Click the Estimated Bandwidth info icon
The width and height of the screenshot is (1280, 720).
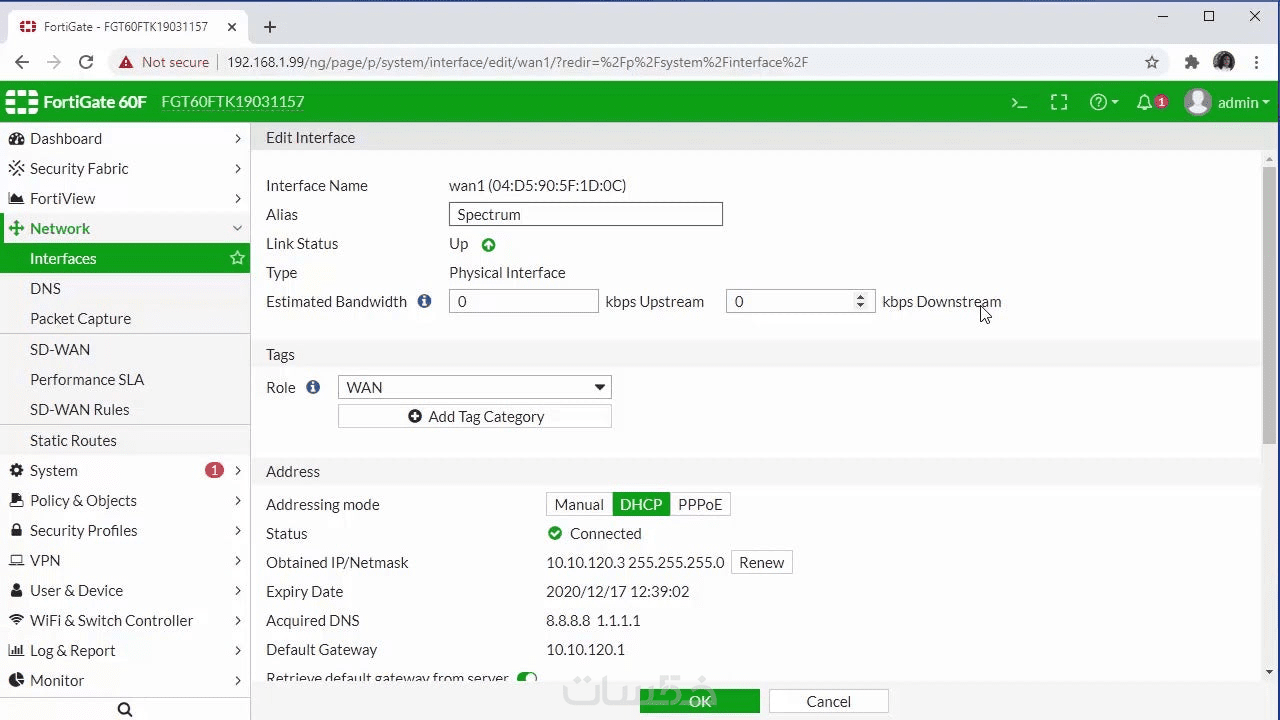pos(424,301)
